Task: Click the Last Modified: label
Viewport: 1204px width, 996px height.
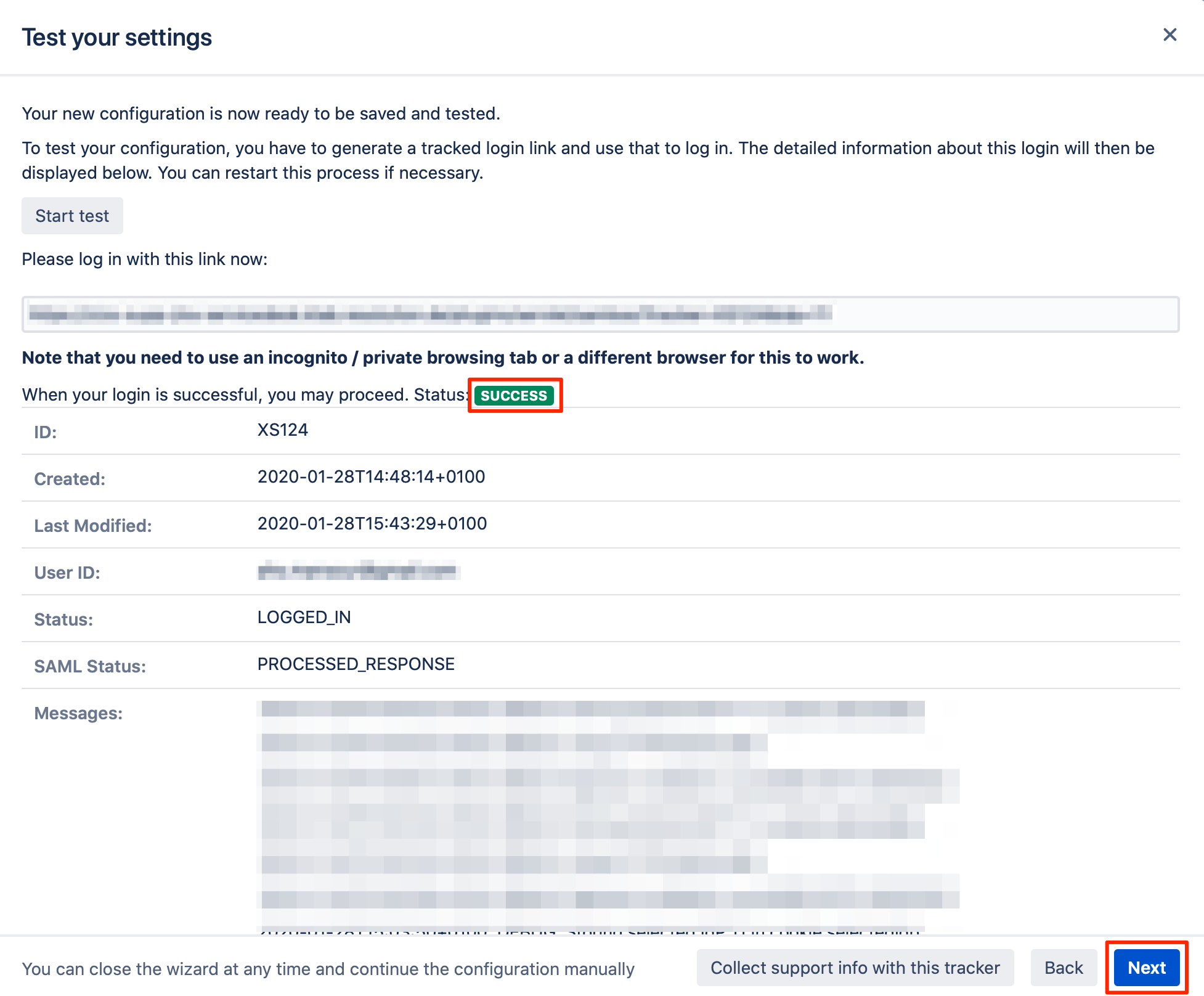Action: point(93,526)
